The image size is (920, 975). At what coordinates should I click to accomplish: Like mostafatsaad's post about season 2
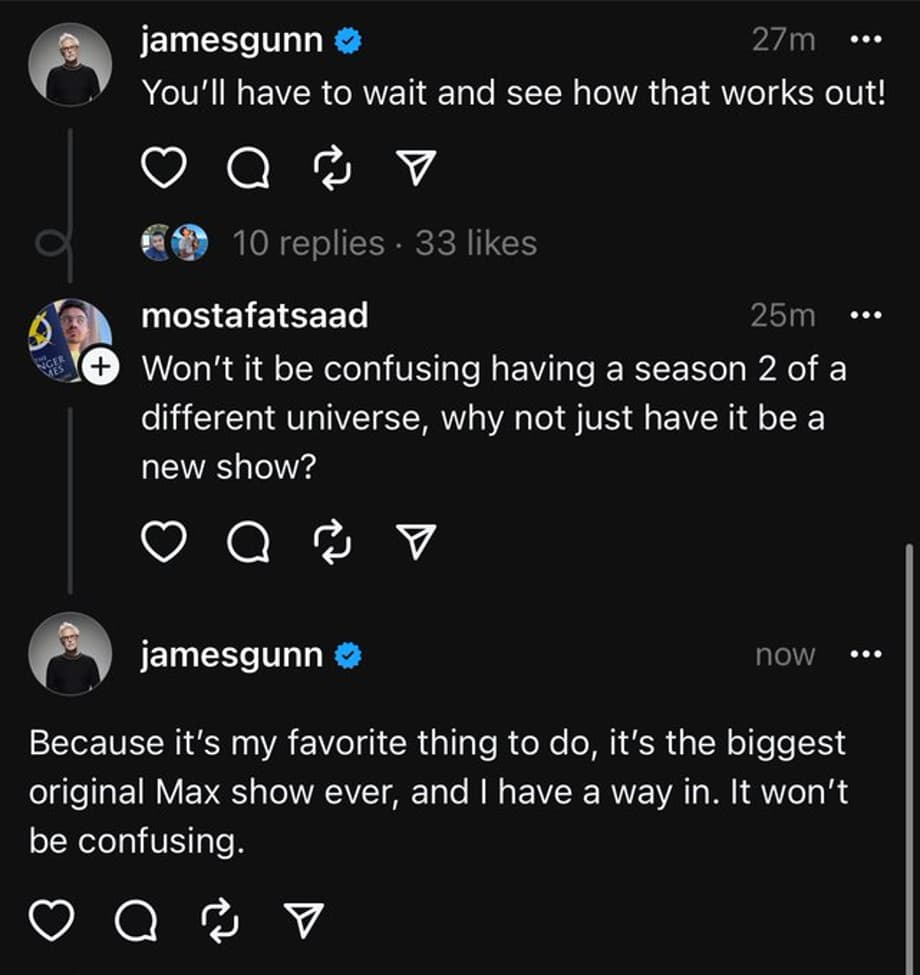(x=162, y=541)
